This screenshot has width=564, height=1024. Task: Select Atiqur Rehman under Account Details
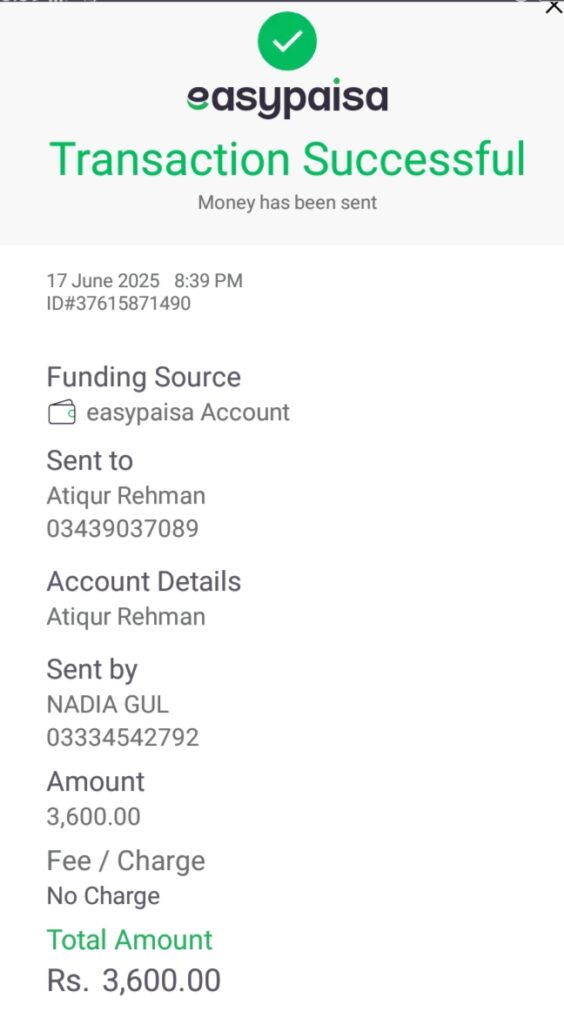[126, 617]
